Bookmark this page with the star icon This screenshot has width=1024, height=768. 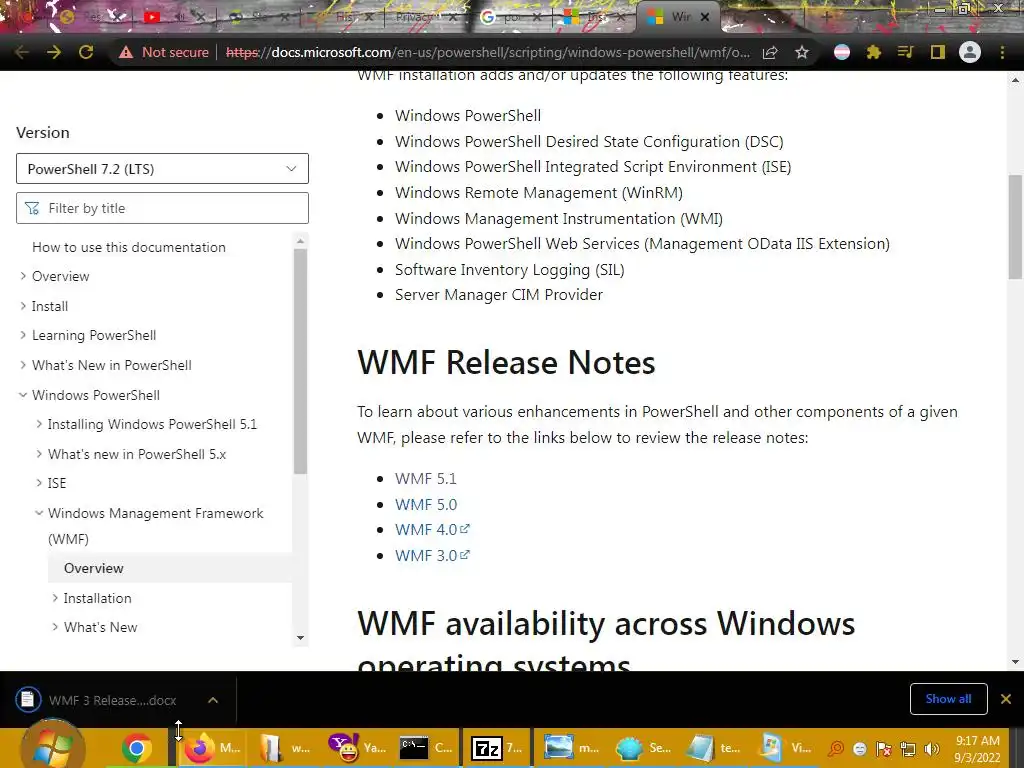[802, 52]
